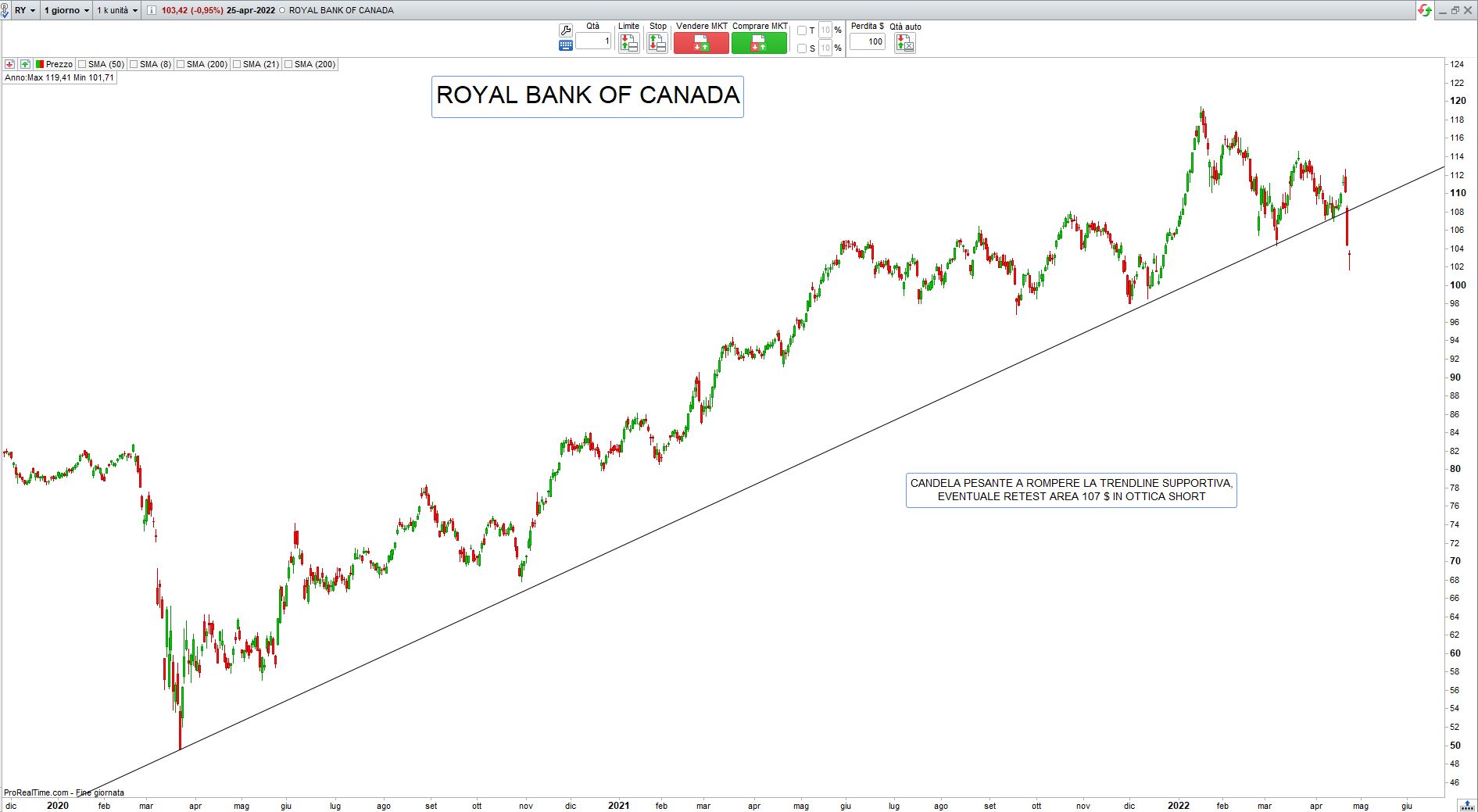Enable the SMA (8) checkbox
1478x812 pixels.
coord(134,64)
